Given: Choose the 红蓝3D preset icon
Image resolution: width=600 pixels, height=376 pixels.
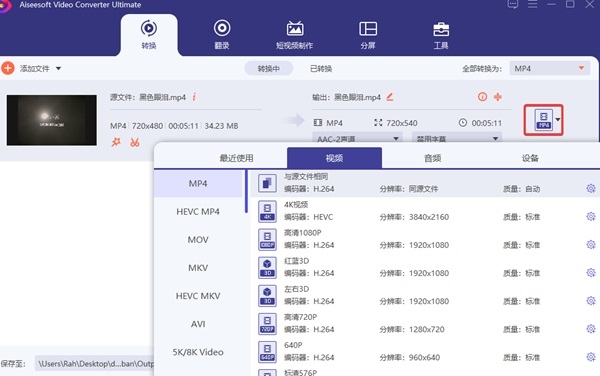Looking at the screenshot, I should (267, 268).
